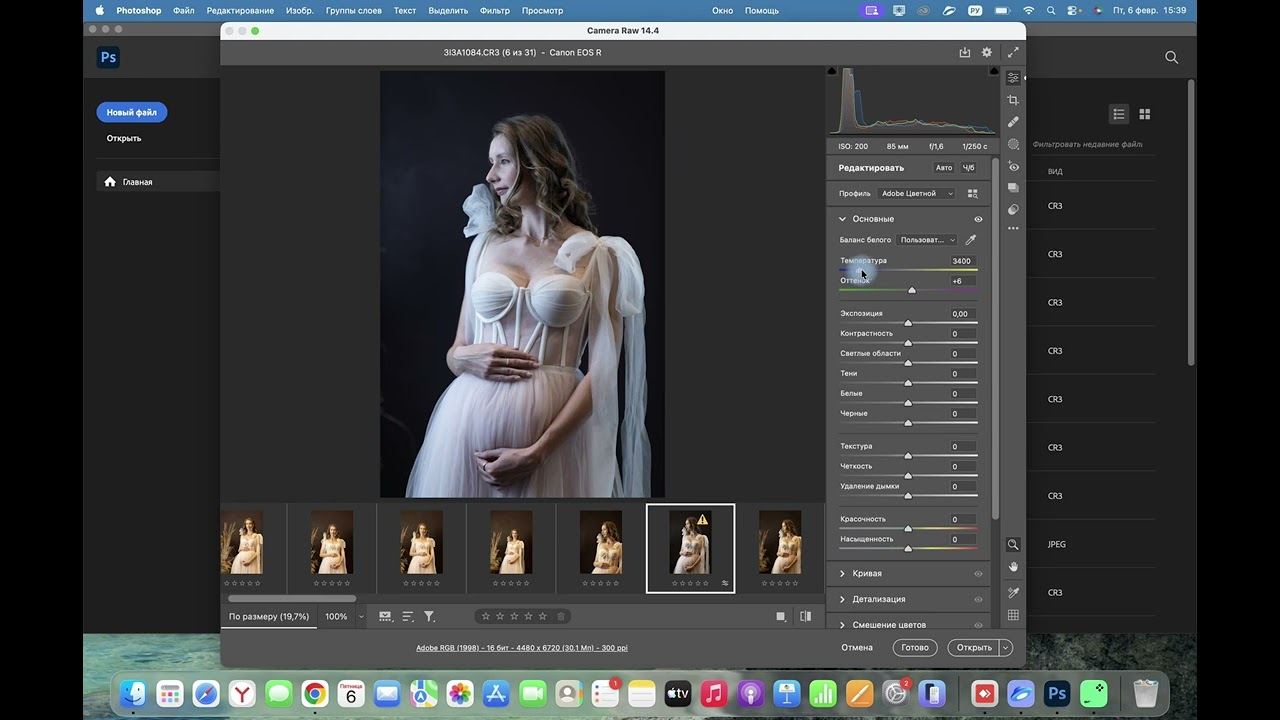Click the Температура value field 3400
The height and width of the screenshot is (720, 1280).
point(962,261)
